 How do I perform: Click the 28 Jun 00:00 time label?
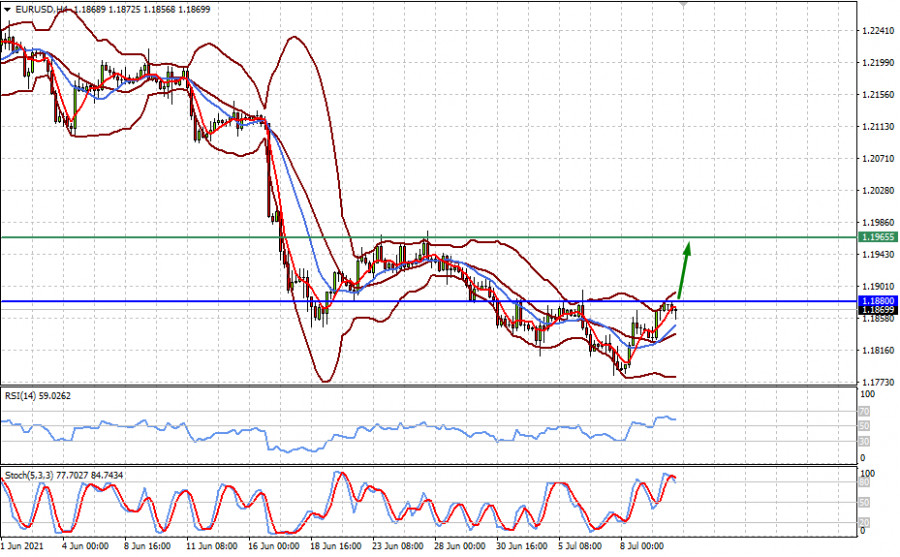[x=457, y=547]
